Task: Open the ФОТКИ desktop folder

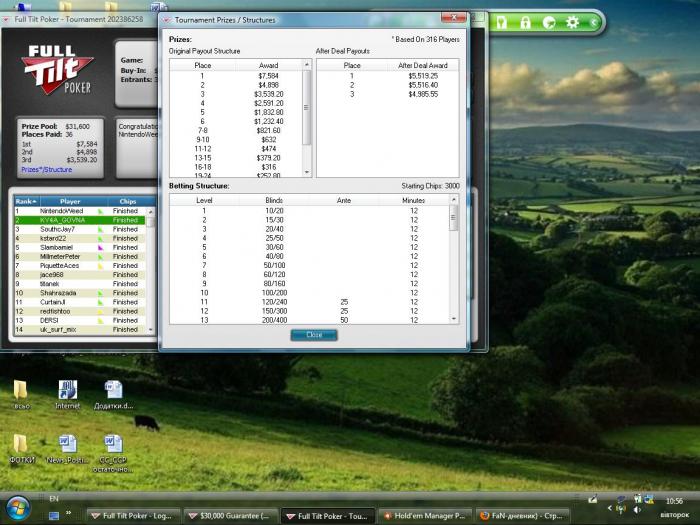Action: (x=21, y=449)
